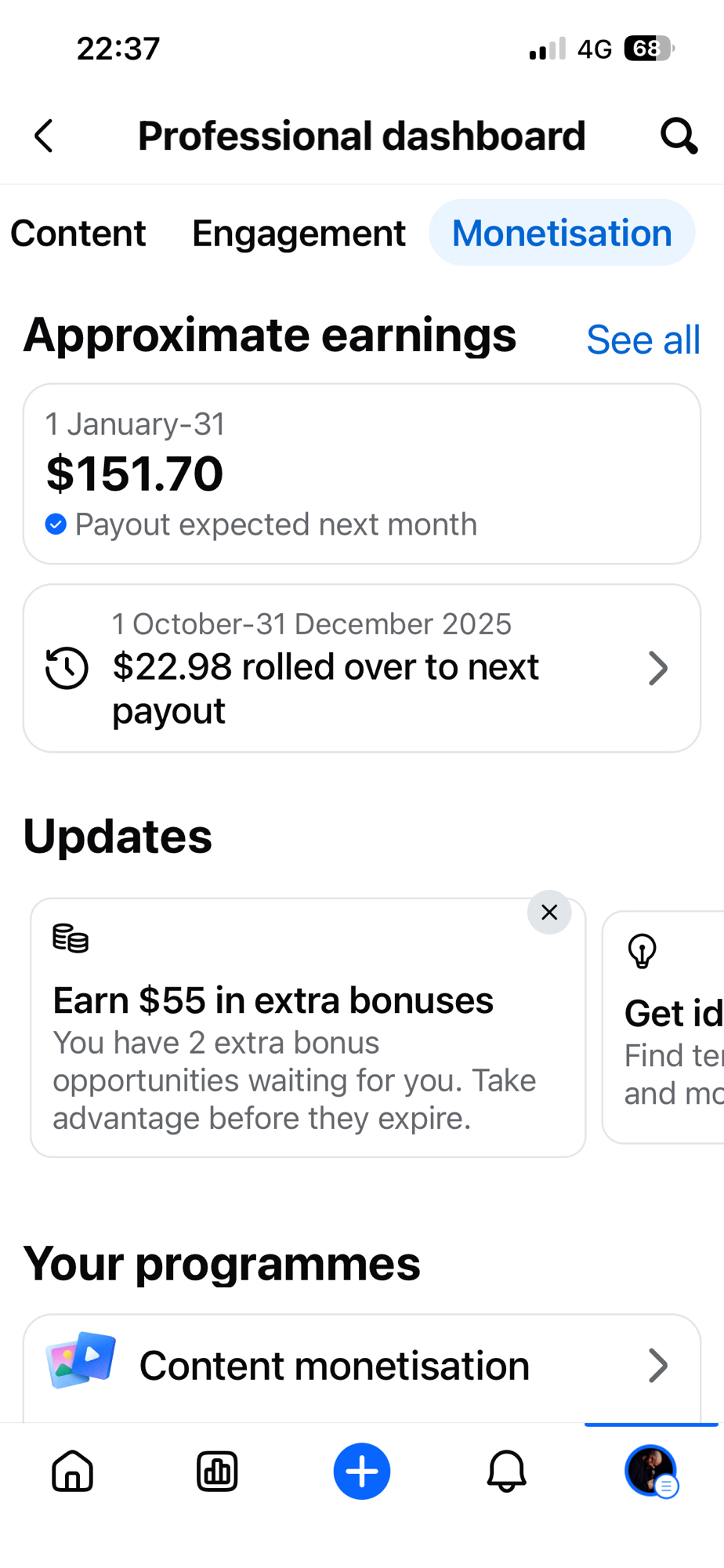Open the $151.70 January earnings card
The width and height of the screenshot is (724, 1568).
point(361,474)
